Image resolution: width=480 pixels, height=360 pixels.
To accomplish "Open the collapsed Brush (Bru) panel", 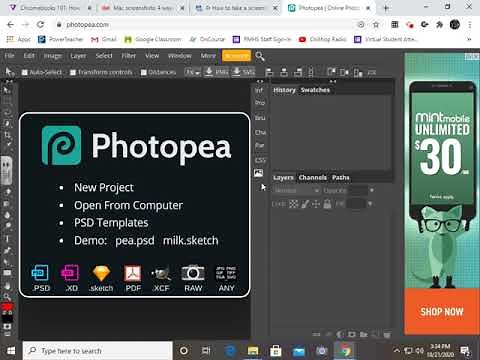I will (260, 118).
